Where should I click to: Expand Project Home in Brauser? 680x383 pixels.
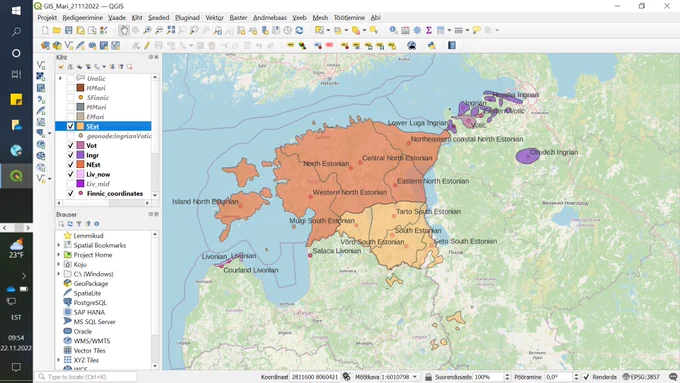pyautogui.click(x=59, y=255)
